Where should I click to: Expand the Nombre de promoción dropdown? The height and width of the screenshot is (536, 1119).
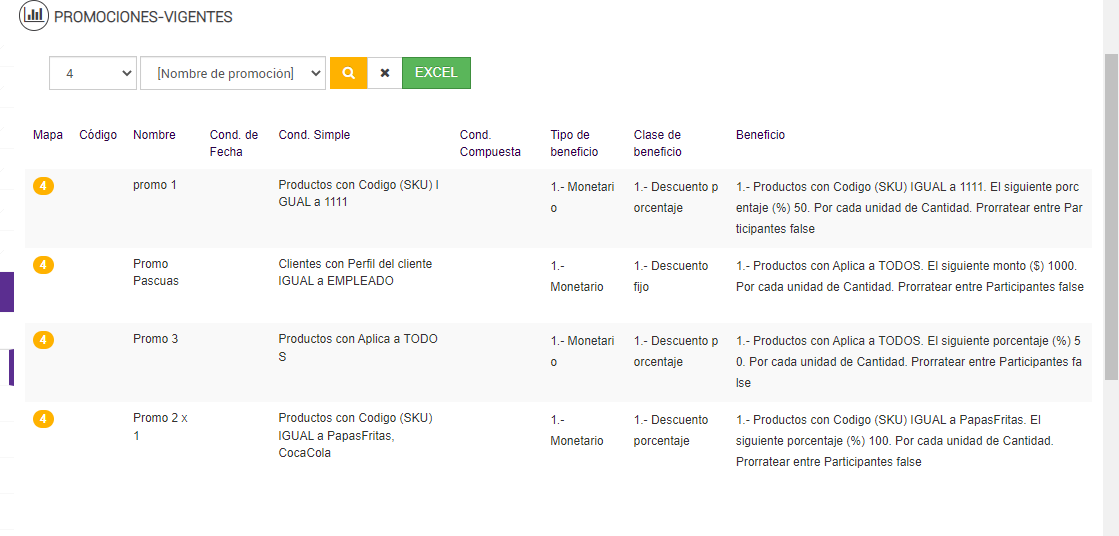(233, 73)
